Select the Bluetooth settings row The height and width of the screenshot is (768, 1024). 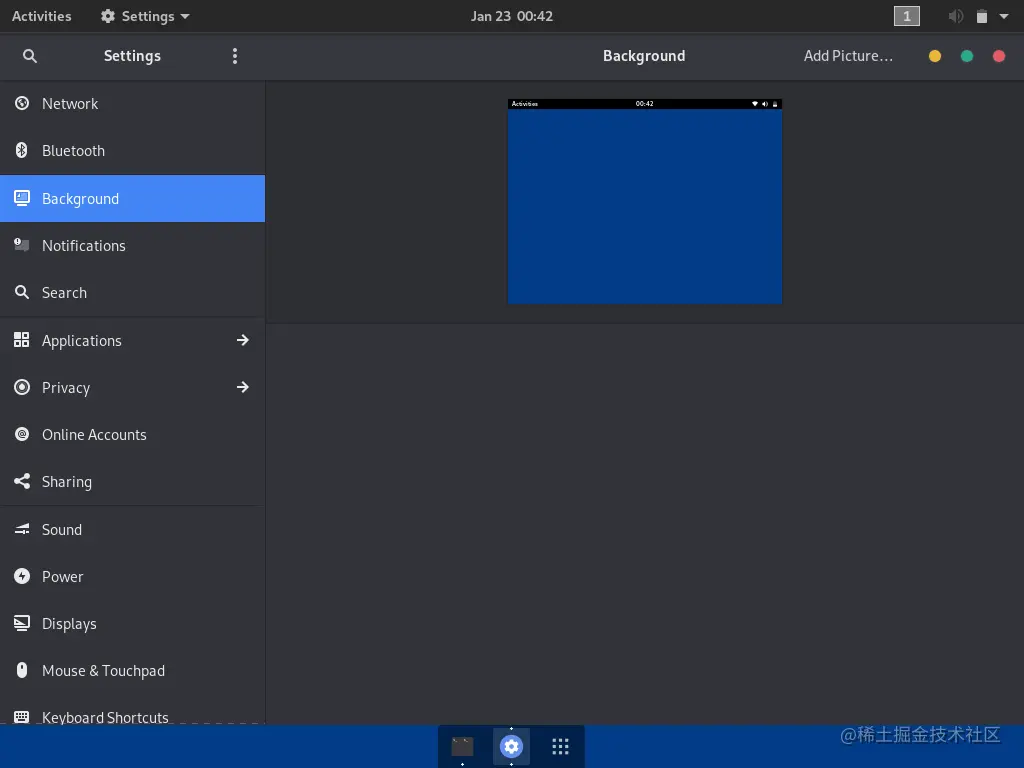[133, 150]
